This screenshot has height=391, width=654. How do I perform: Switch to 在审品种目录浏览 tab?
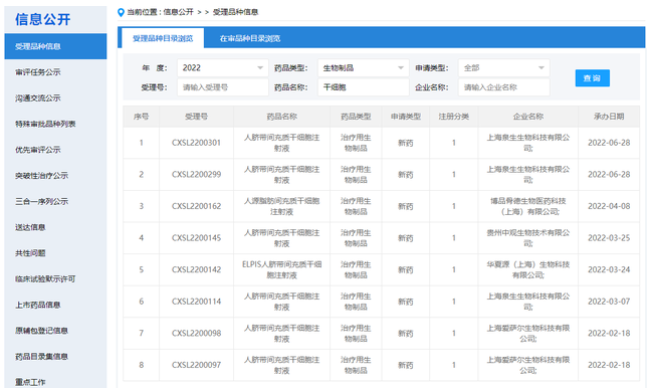point(250,38)
